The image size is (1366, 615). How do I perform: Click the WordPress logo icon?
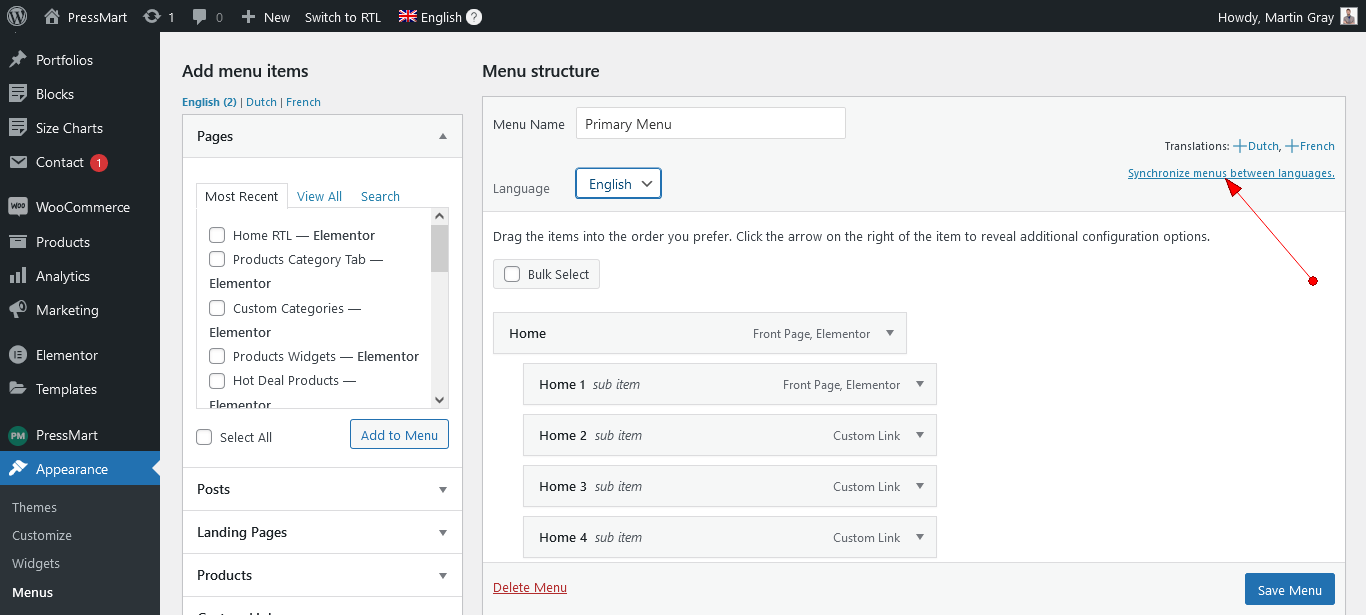click(17, 16)
